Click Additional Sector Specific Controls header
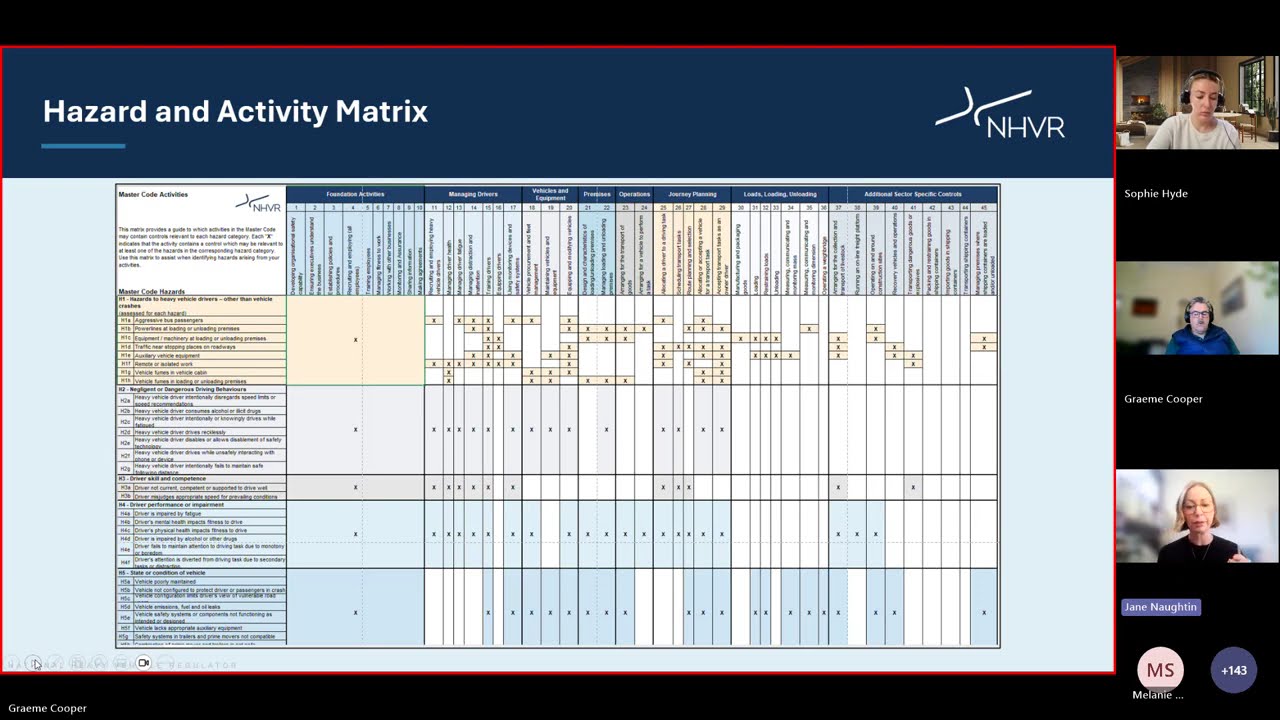The image size is (1280, 720). click(x=913, y=194)
